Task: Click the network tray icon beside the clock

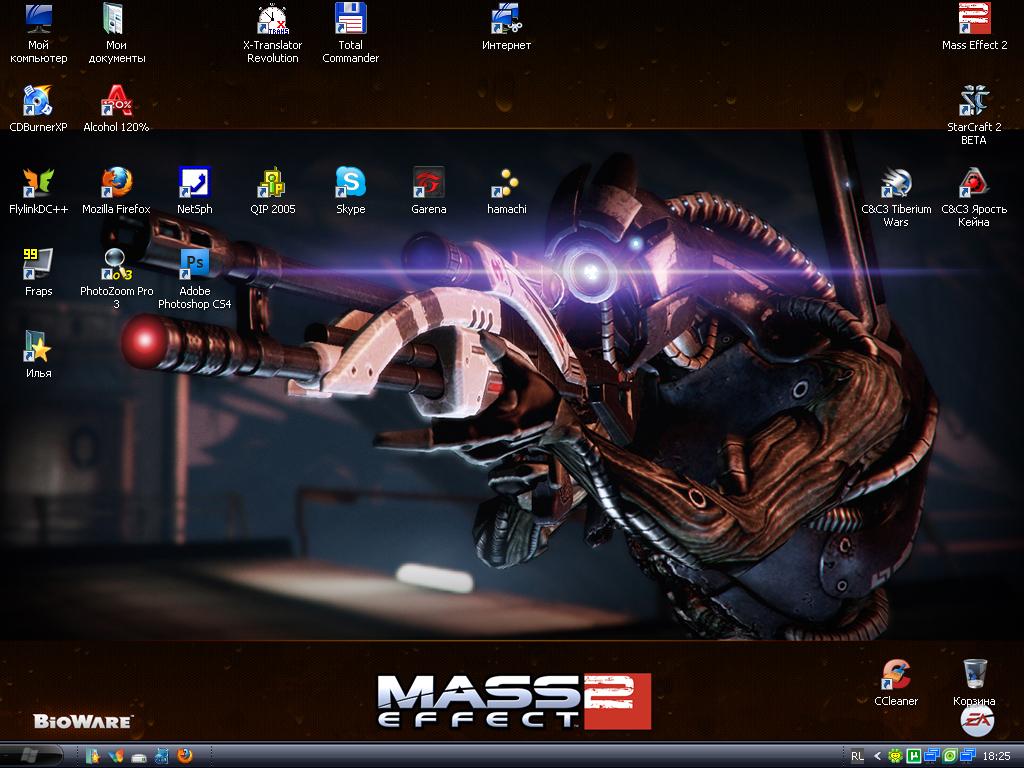Action: [967, 756]
